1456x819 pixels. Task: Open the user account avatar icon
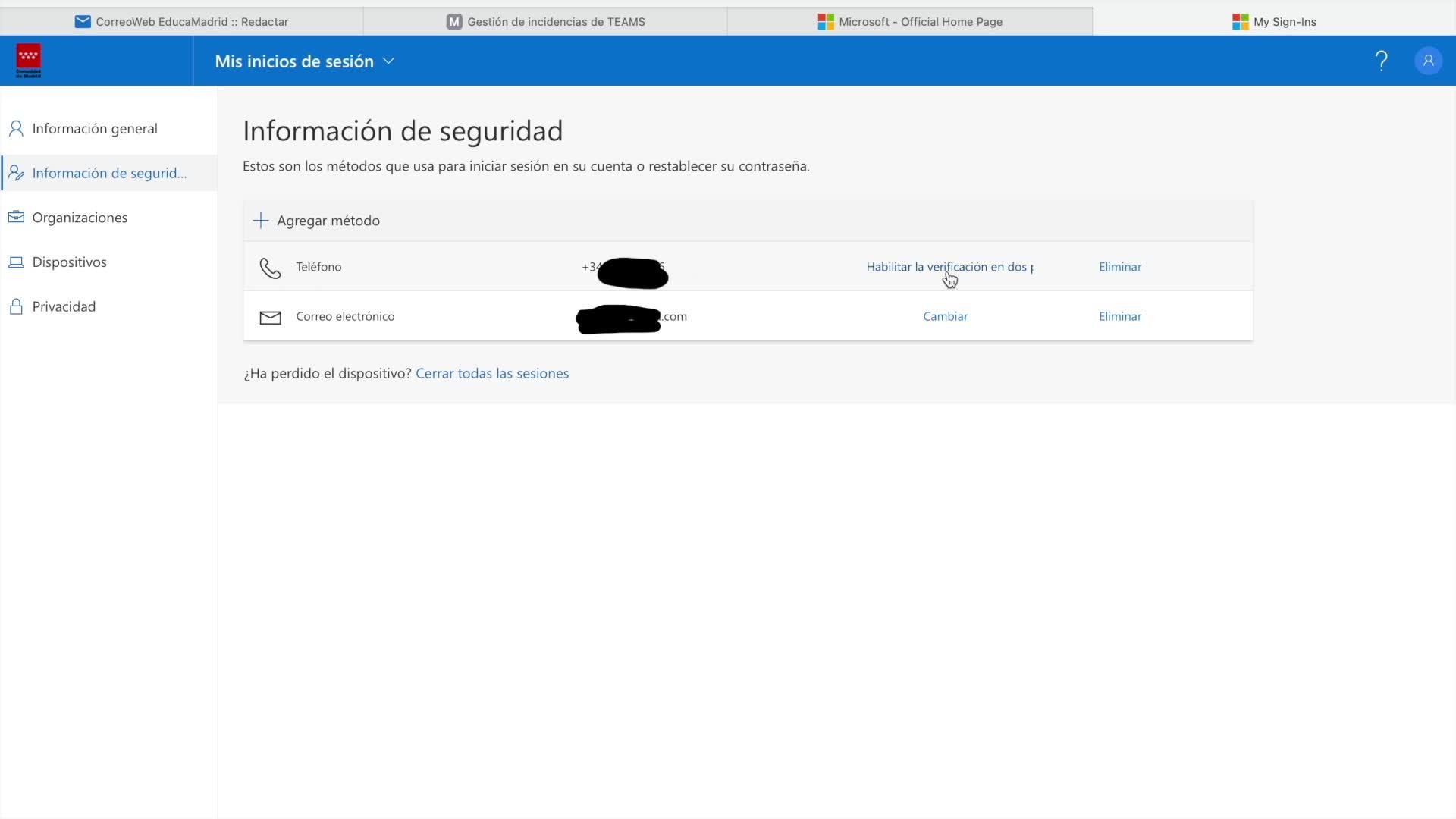[x=1428, y=61]
